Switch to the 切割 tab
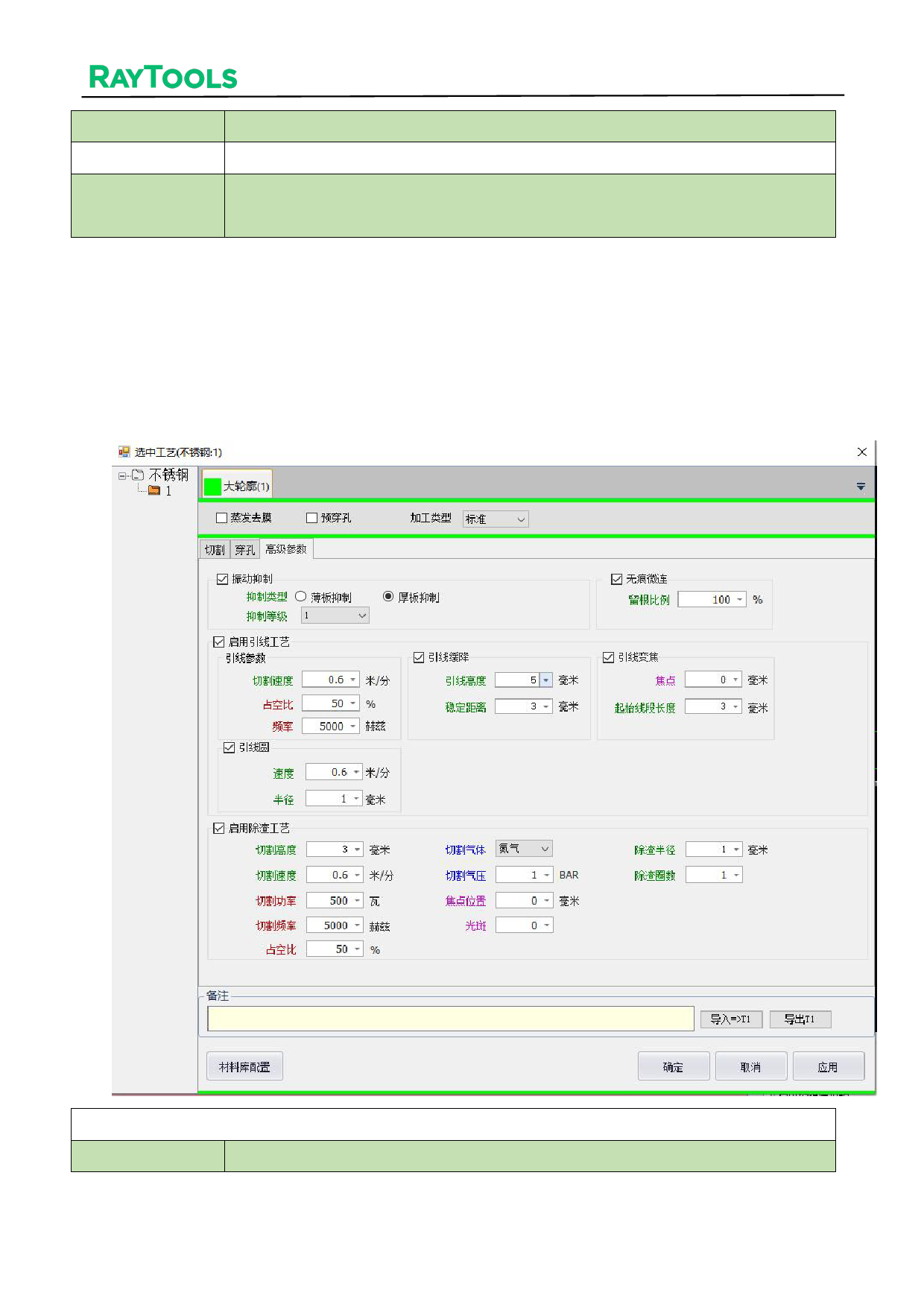 (x=215, y=550)
